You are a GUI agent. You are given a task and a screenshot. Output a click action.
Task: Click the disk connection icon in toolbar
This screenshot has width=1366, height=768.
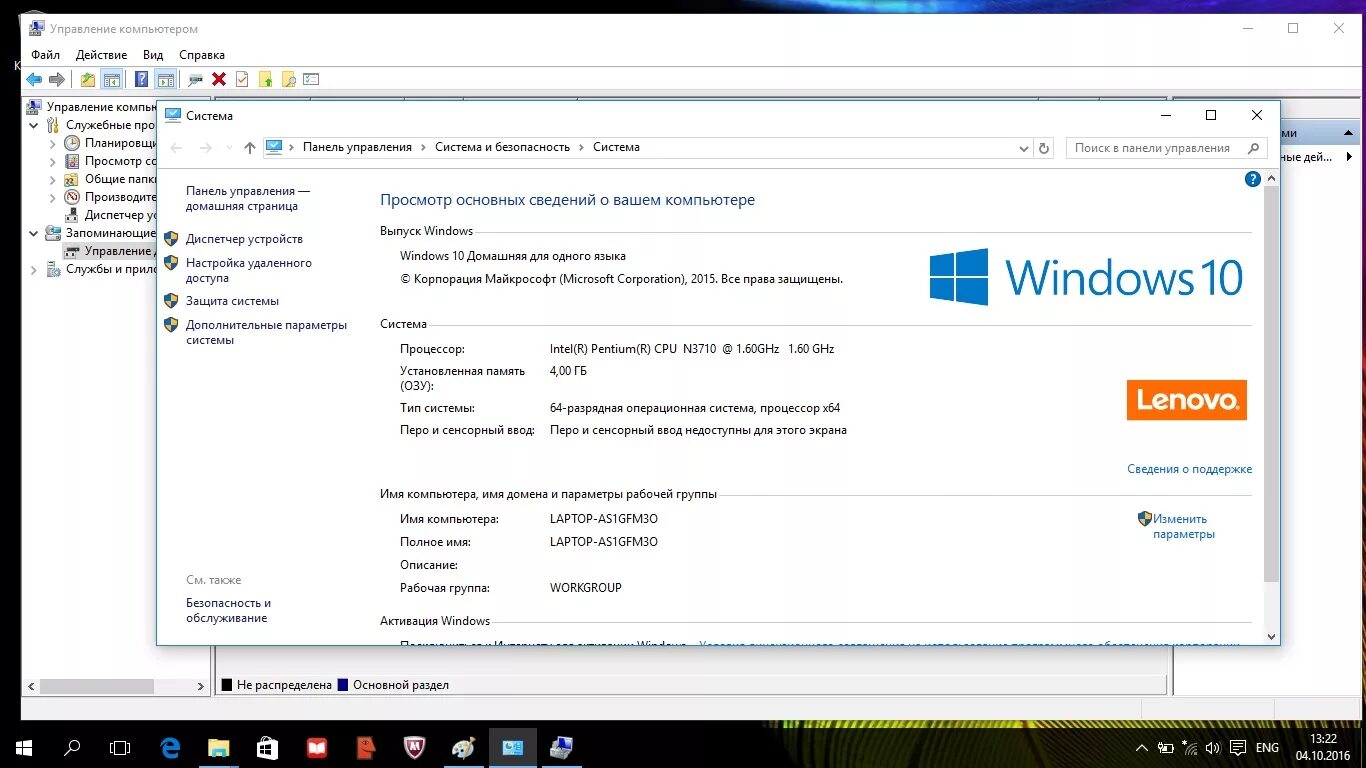point(195,80)
